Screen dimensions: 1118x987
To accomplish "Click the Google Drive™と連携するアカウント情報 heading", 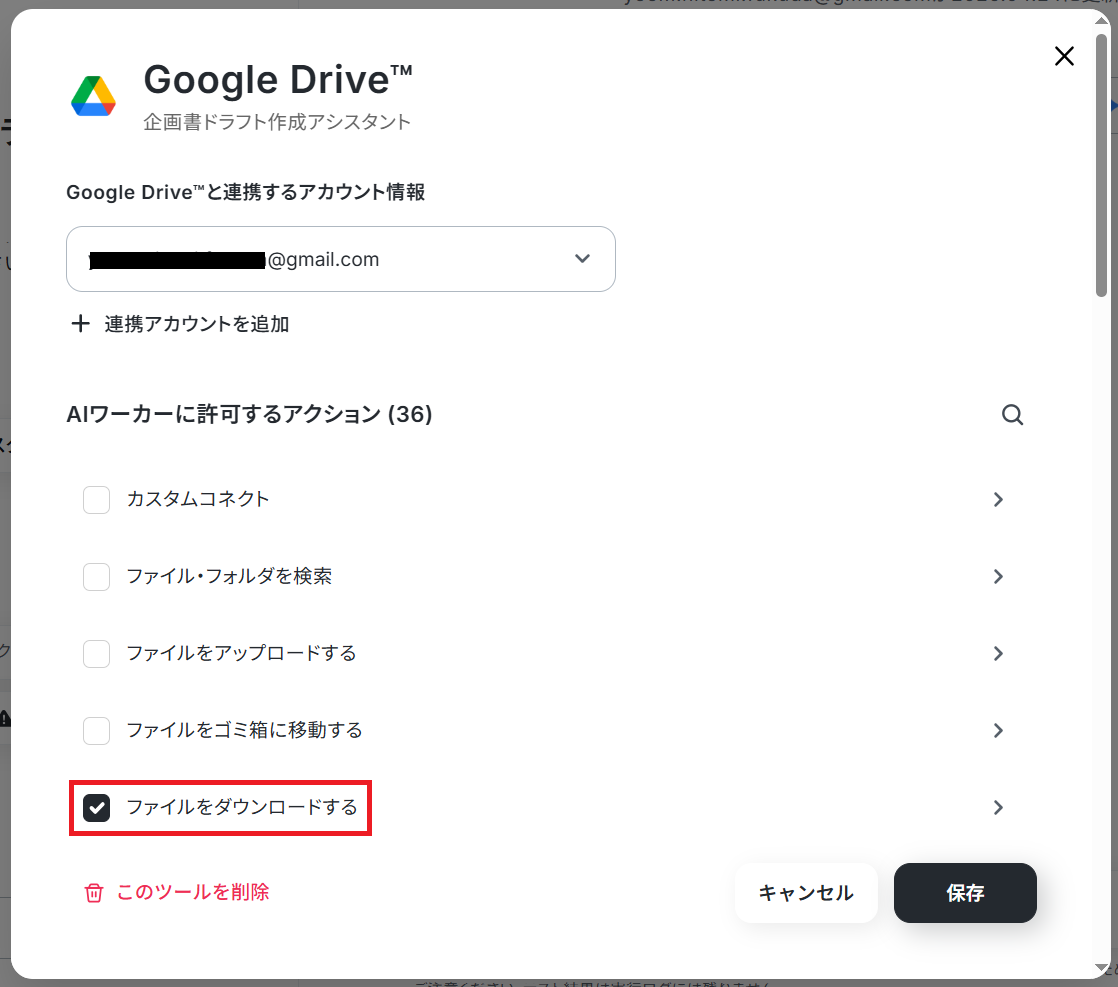I will (246, 192).
